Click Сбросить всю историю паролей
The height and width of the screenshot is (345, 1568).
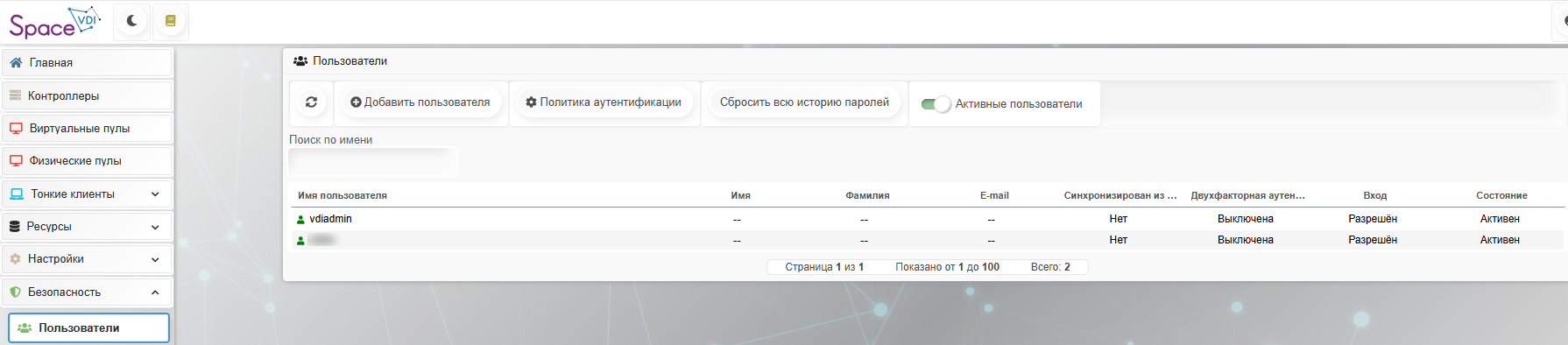(x=804, y=102)
